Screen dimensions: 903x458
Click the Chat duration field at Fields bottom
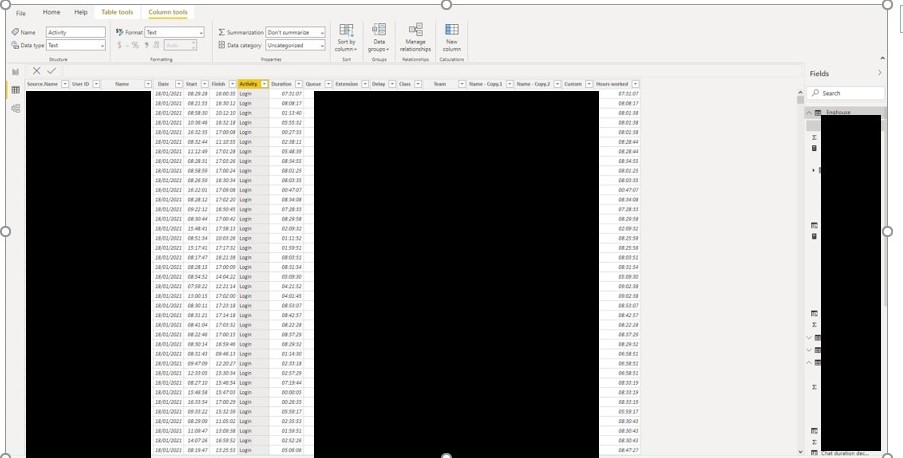[x=845, y=453]
